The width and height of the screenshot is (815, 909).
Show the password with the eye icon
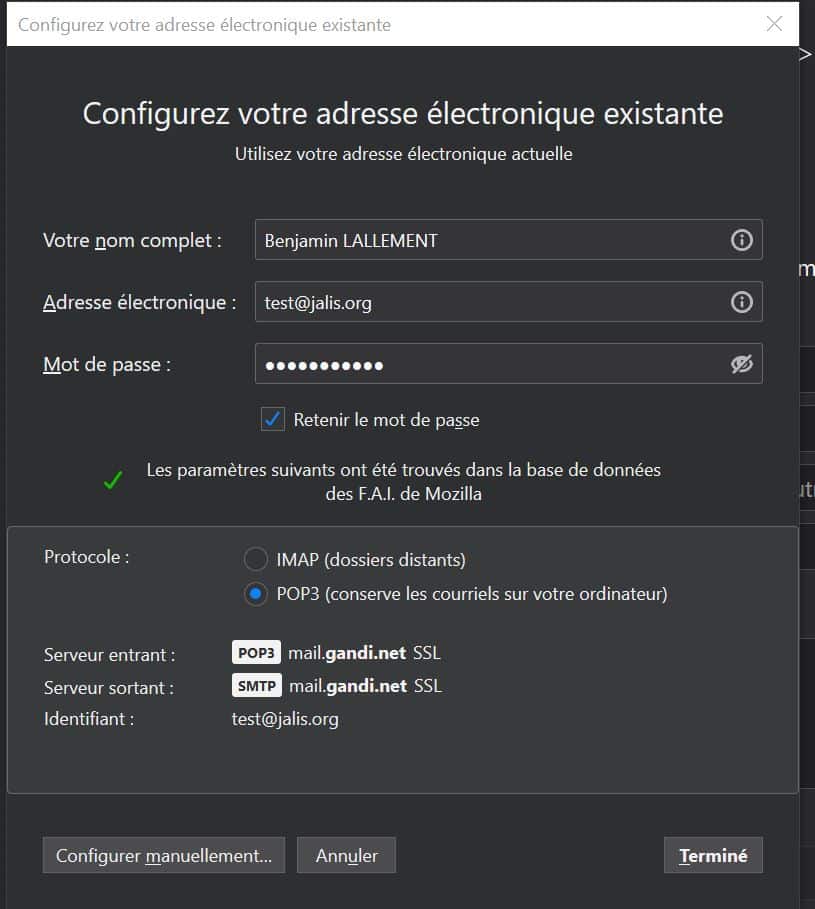(x=741, y=364)
